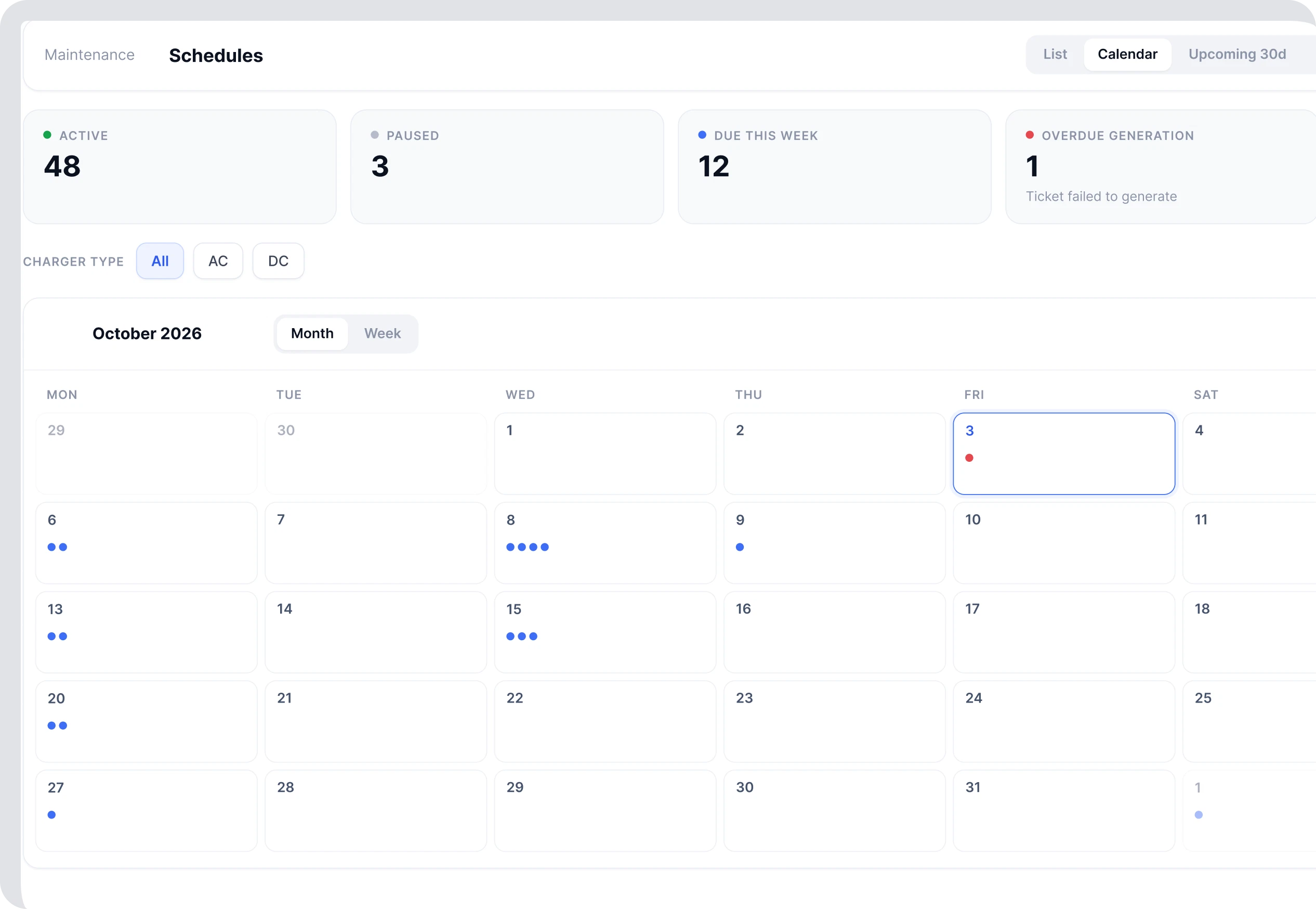The height and width of the screenshot is (909, 1316).
Task: Select Friday October 3 cell
Action: (1064, 454)
